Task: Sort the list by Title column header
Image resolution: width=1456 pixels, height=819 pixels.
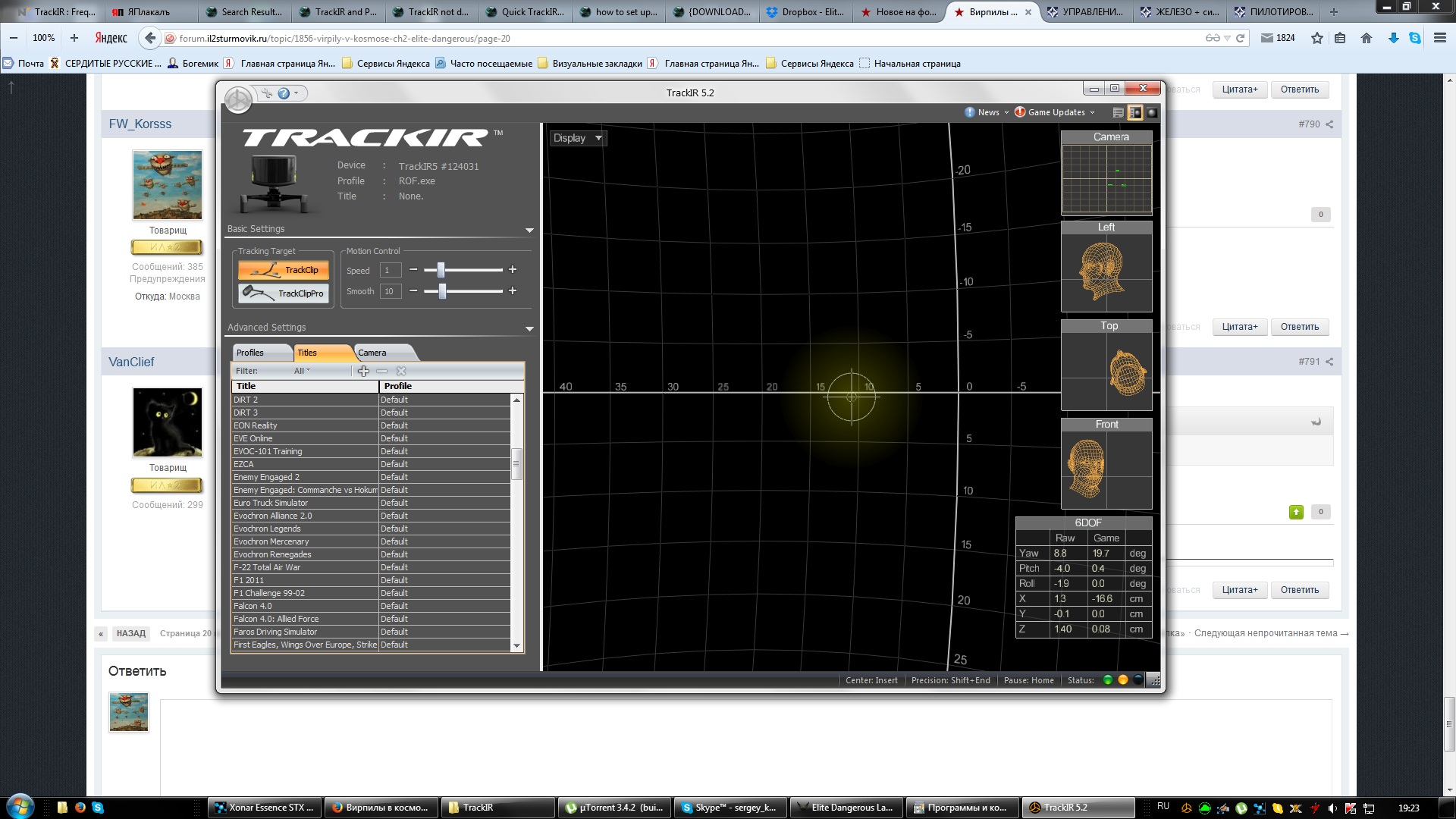Action: pos(305,386)
